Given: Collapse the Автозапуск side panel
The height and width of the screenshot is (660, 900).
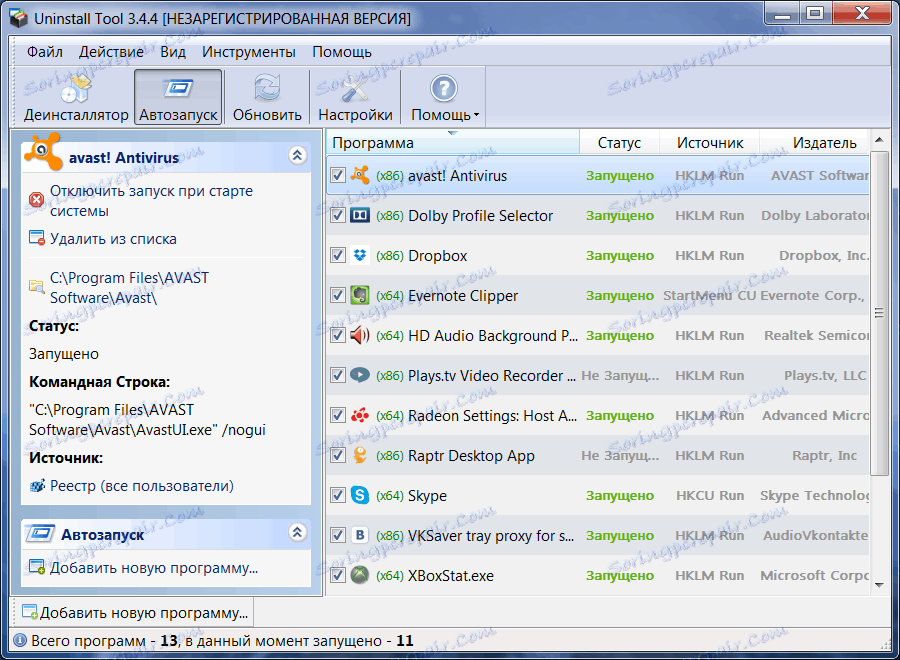Looking at the screenshot, I should coord(297,532).
